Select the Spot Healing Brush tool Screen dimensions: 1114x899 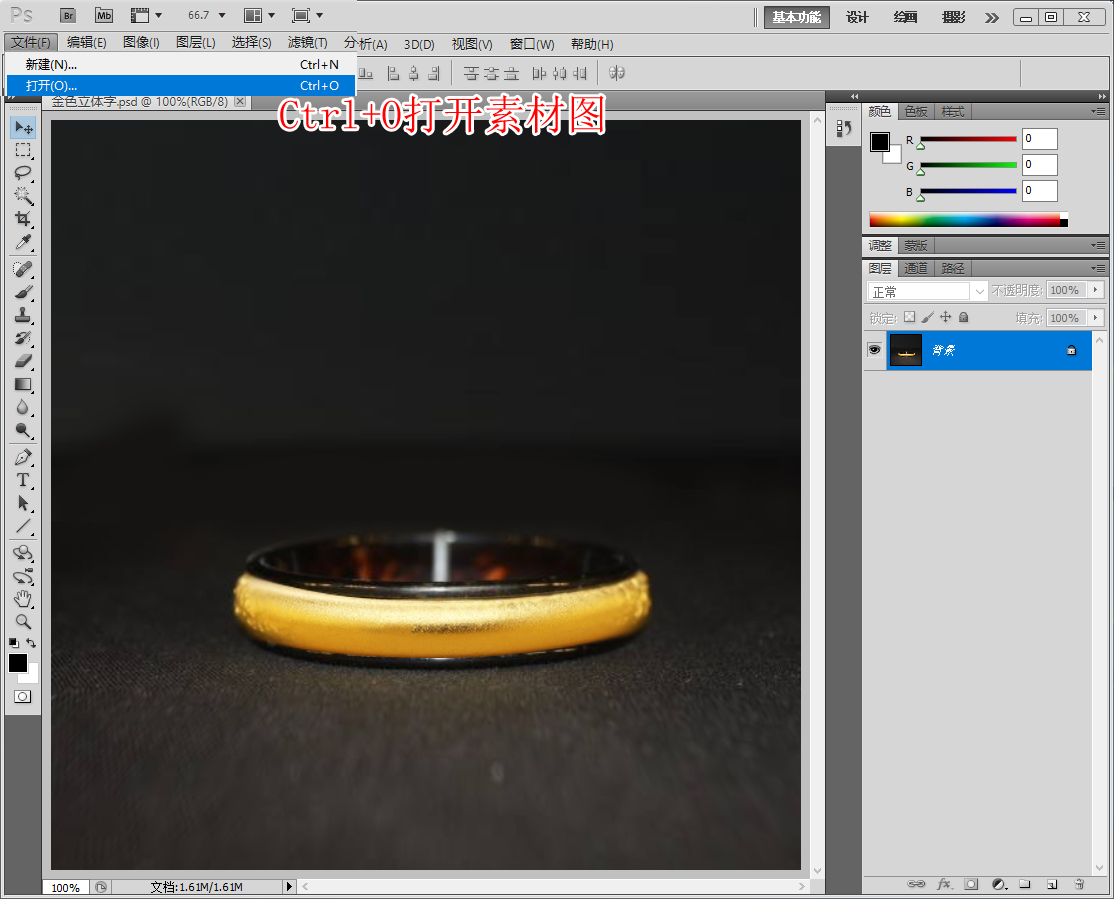(23, 269)
